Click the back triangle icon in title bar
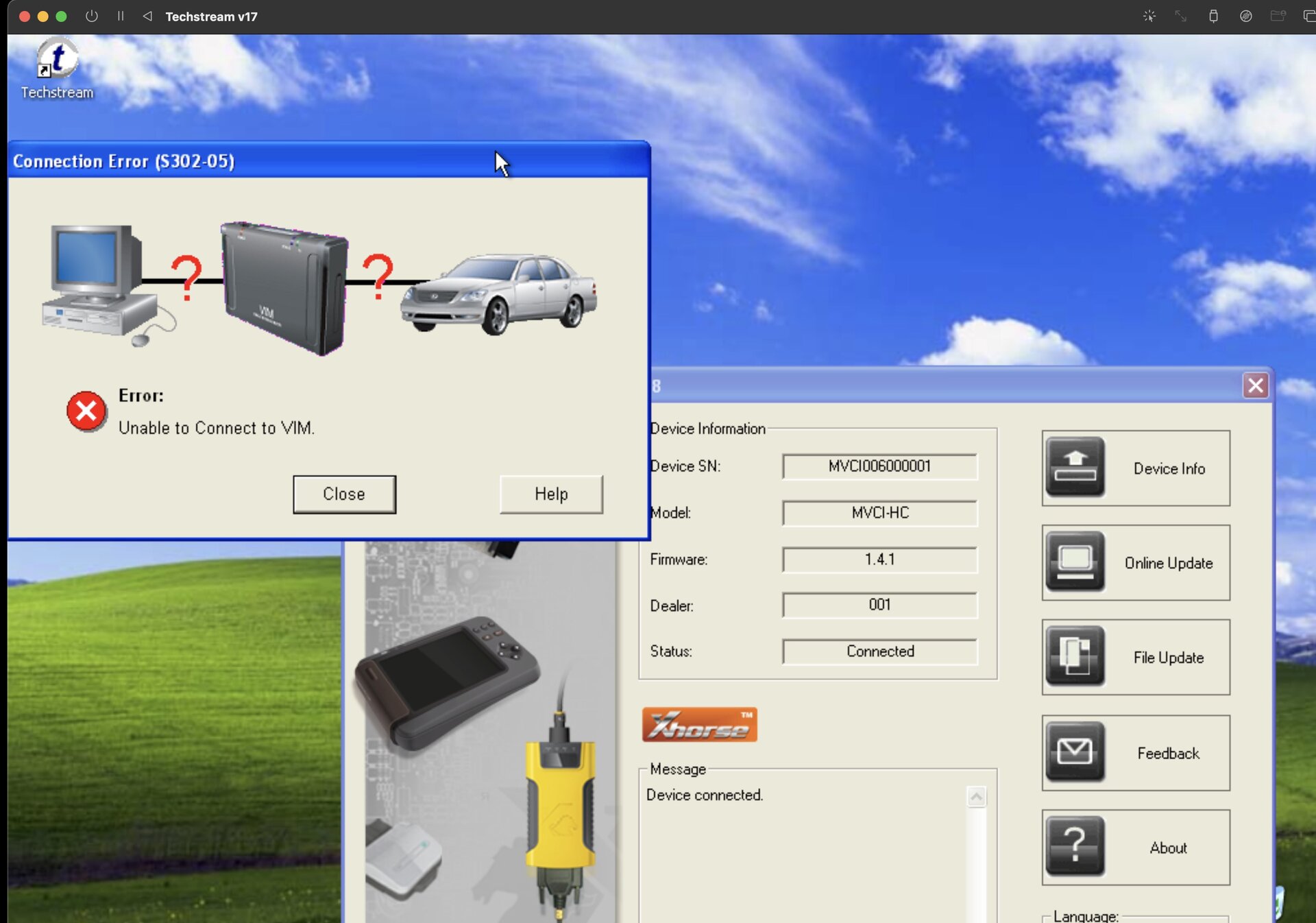Screen dimensions: 1316x923 (147, 16)
